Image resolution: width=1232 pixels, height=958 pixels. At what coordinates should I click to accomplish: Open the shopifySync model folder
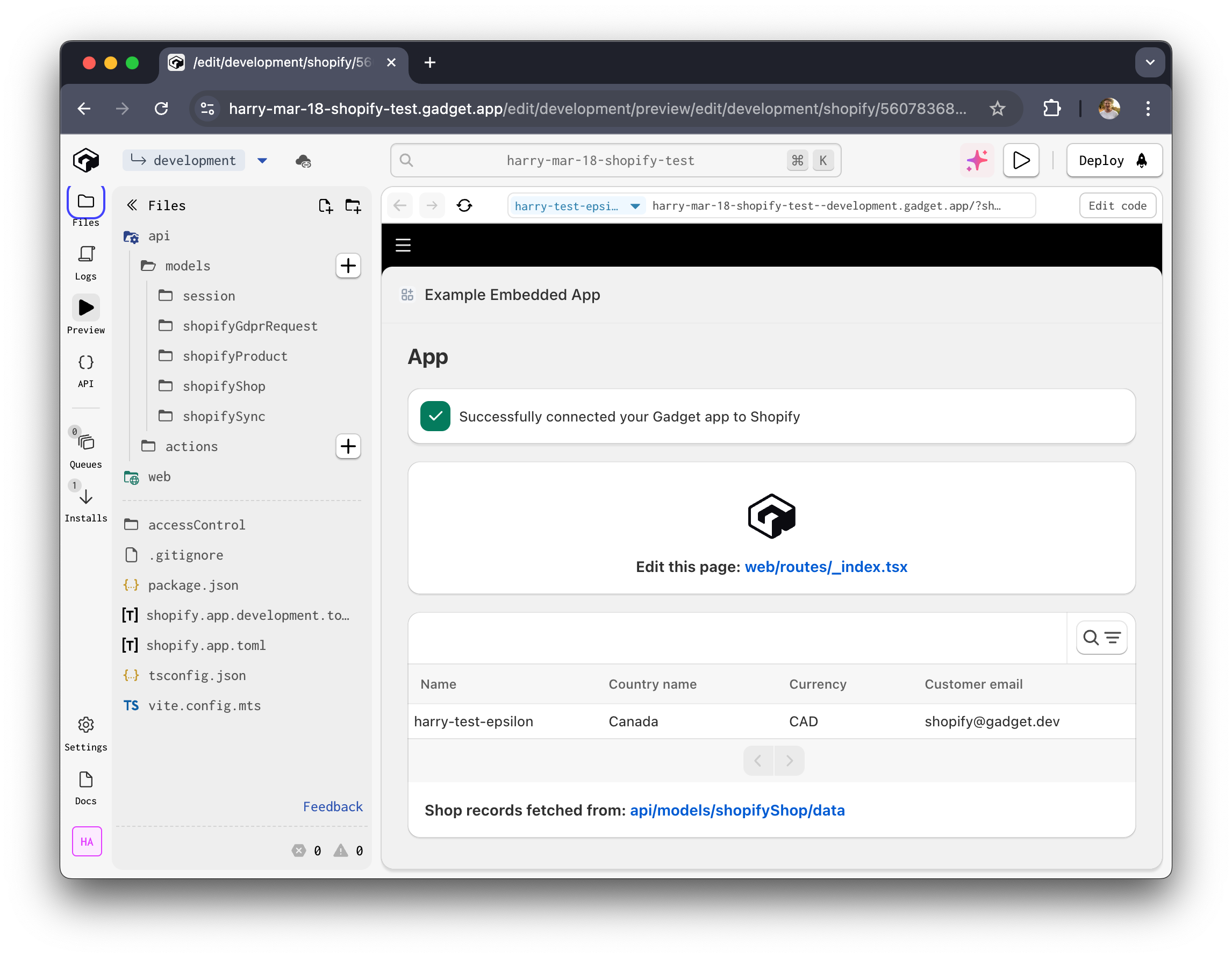(212, 416)
